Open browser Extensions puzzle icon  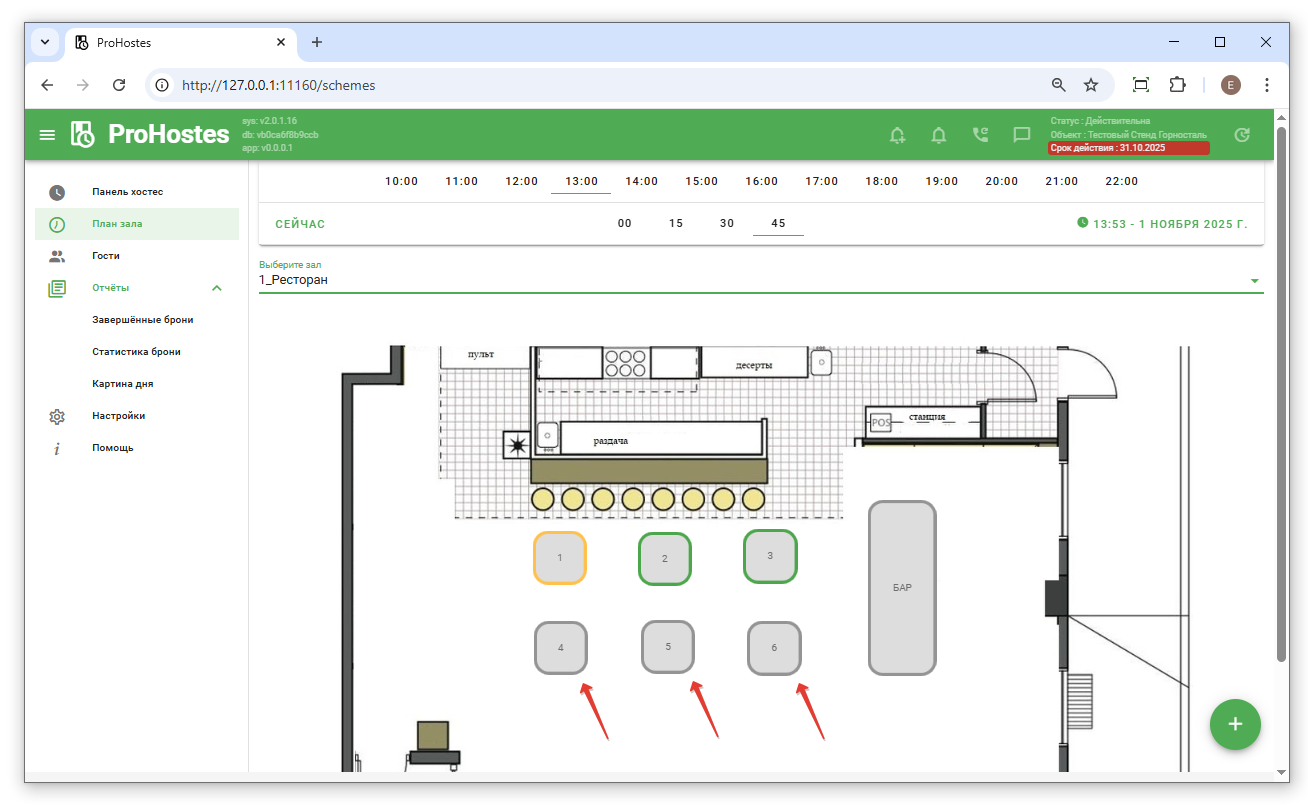[1177, 85]
